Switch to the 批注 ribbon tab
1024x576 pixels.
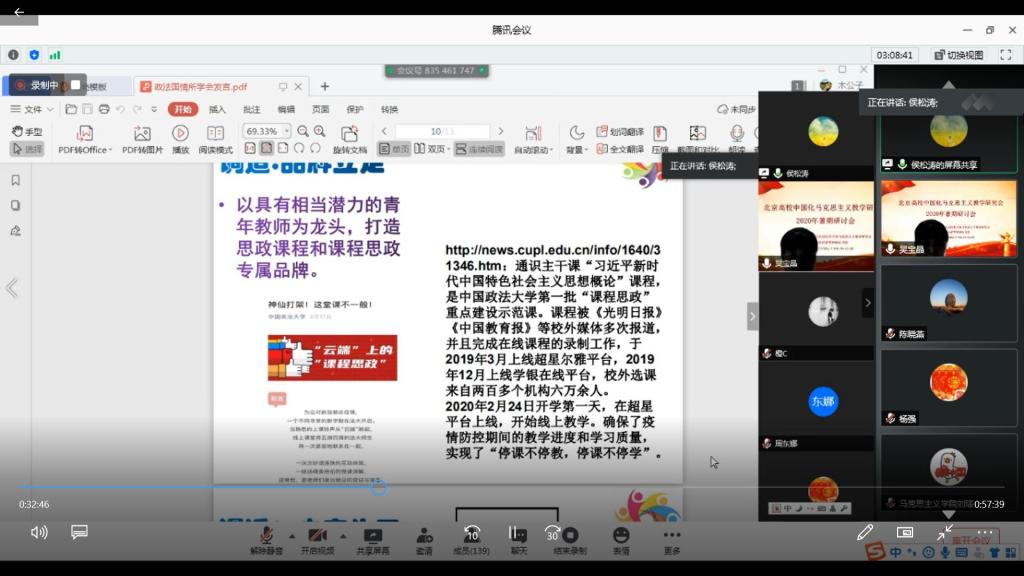click(x=252, y=109)
